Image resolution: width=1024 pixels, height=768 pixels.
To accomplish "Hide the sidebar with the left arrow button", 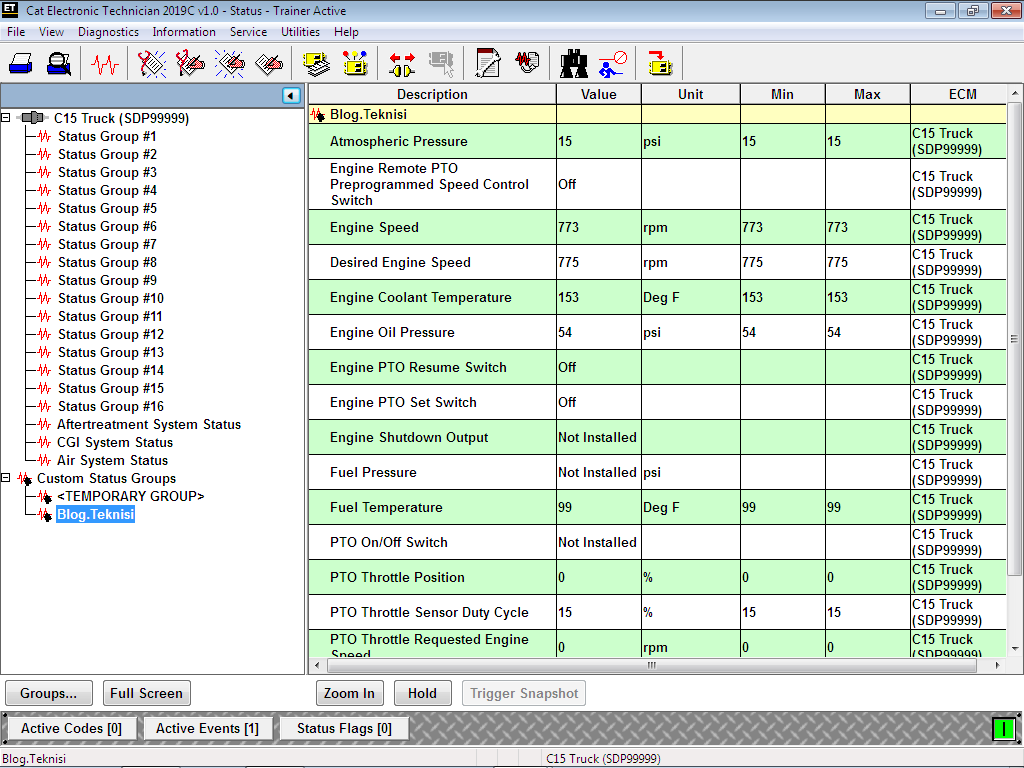I will pos(290,95).
